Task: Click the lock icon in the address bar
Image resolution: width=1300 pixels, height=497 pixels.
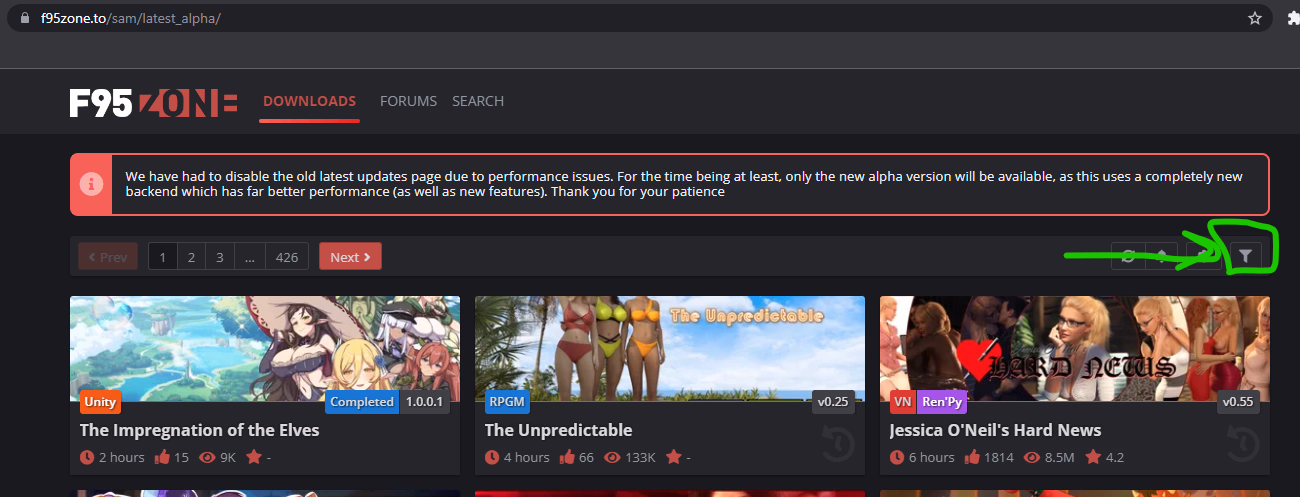Action: coord(26,18)
